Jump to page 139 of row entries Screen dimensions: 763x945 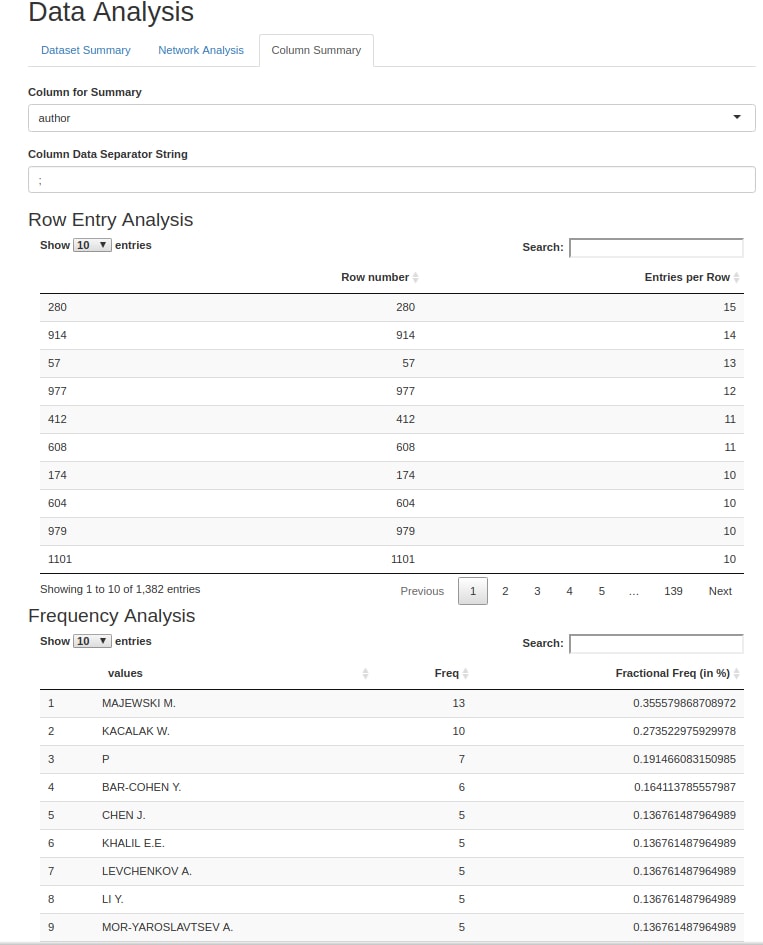673,591
